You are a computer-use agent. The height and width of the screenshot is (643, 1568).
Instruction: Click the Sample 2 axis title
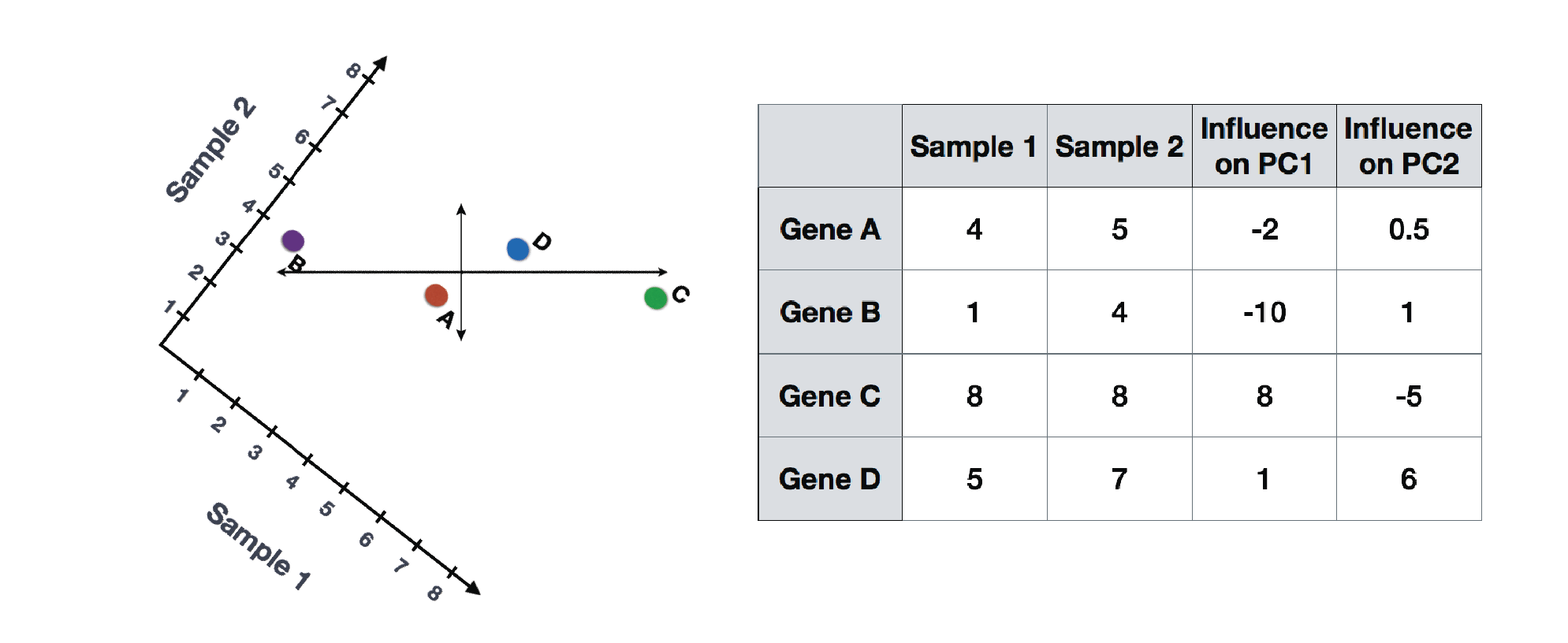coord(210,150)
